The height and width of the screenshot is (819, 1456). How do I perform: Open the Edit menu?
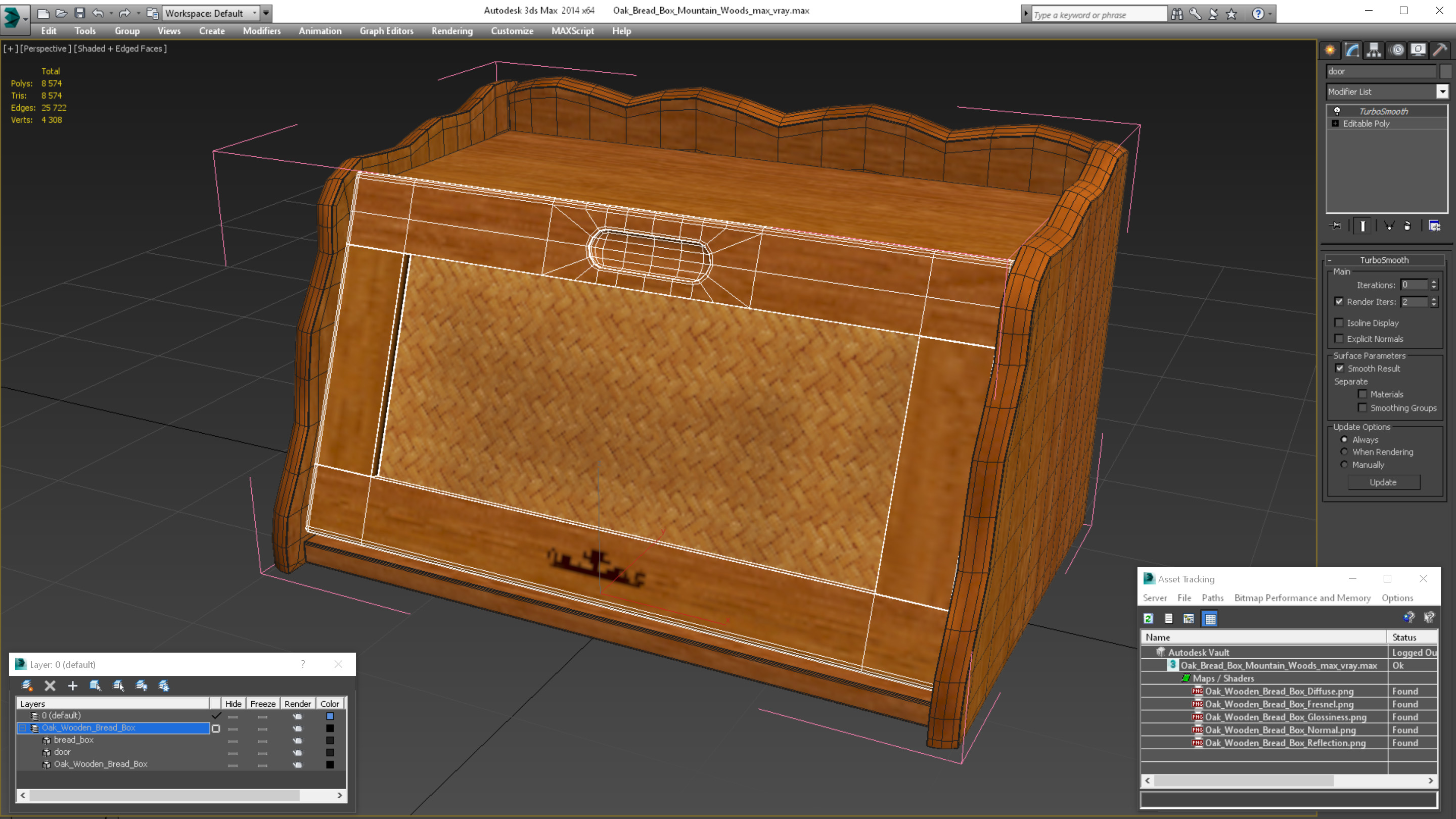[49, 31]
